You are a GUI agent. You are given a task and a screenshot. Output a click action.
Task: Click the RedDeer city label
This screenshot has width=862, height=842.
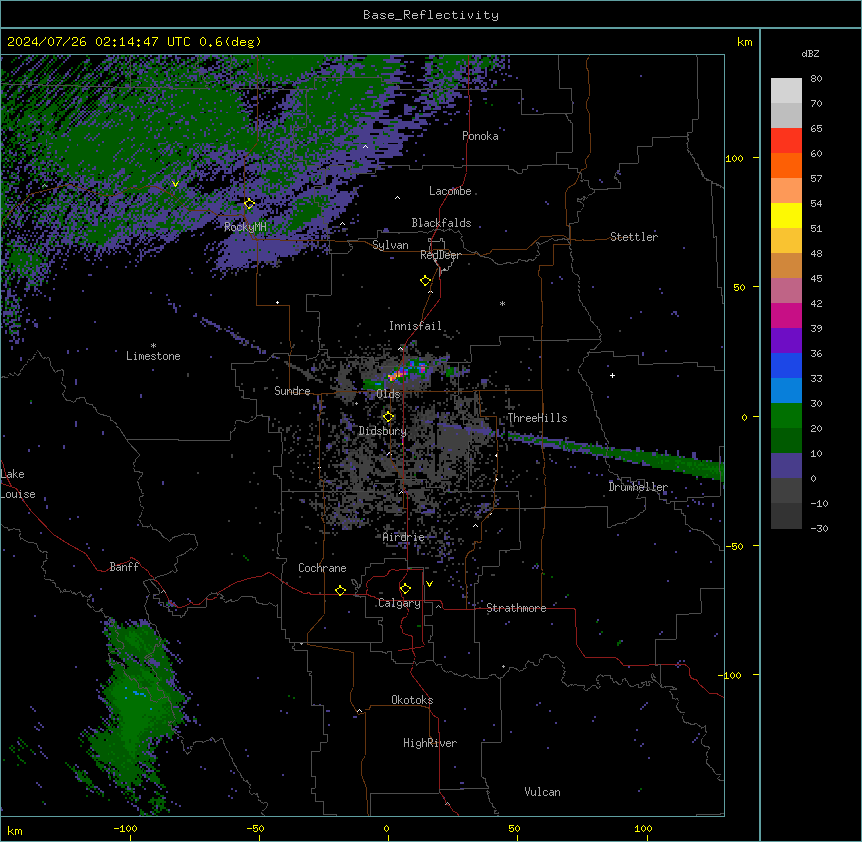point(440,255)
